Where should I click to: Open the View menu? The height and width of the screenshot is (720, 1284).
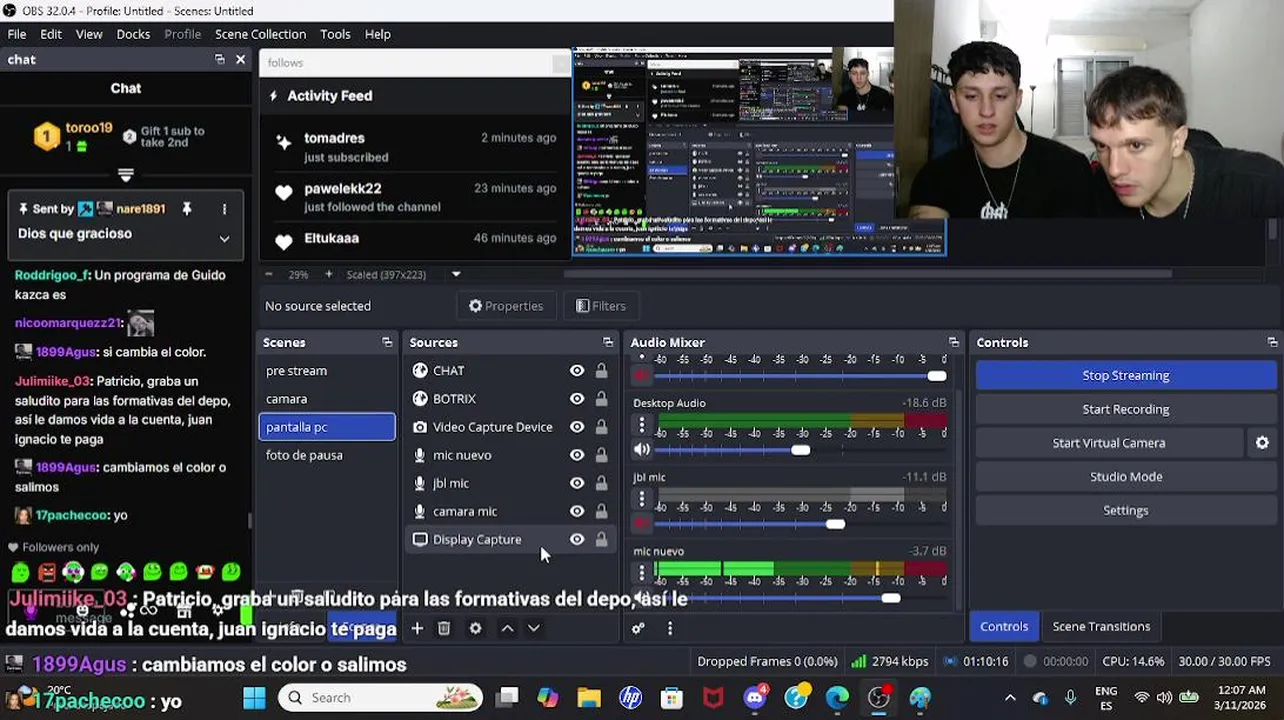[89, 34]
